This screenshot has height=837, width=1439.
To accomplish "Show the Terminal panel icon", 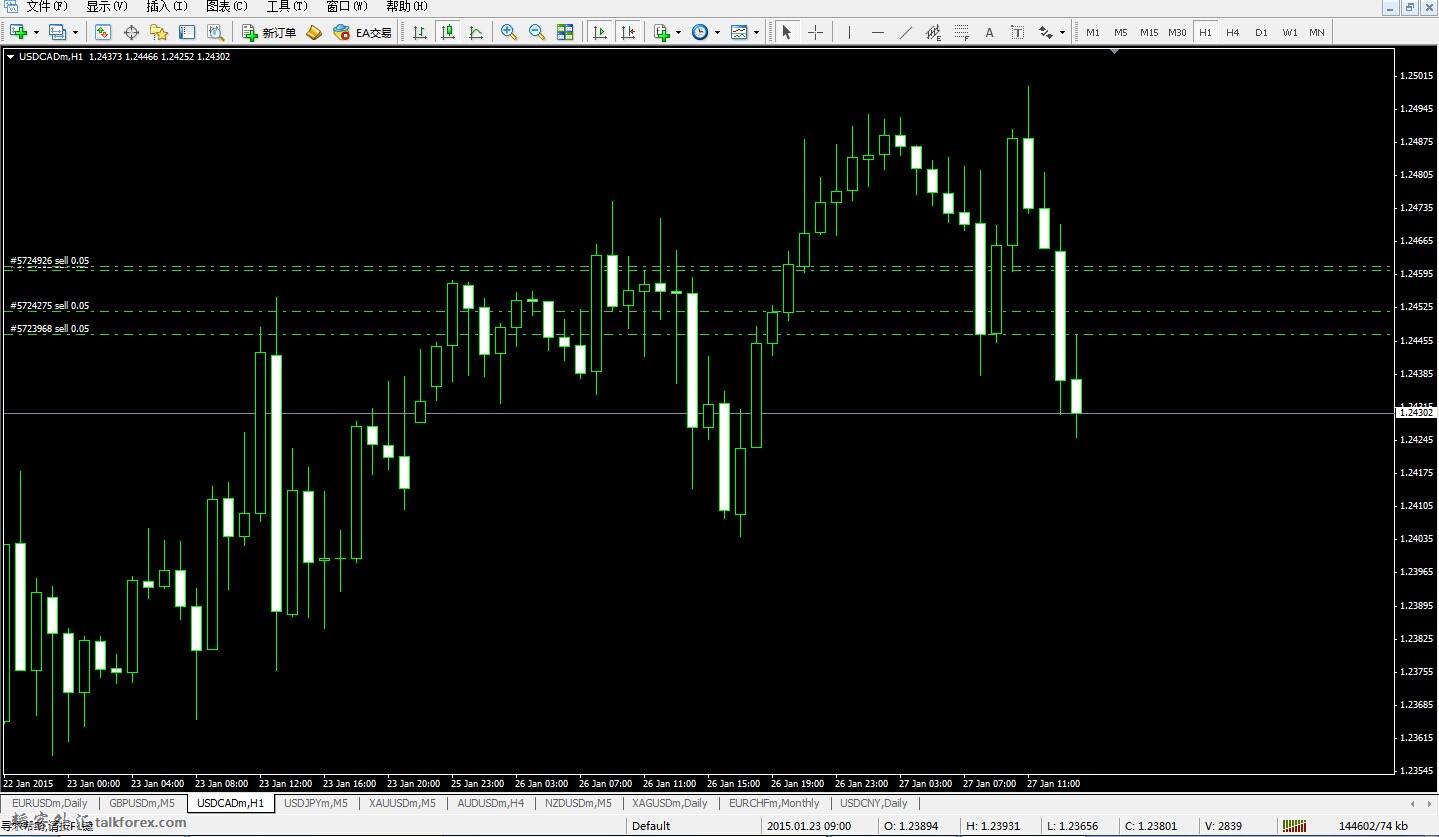I will point(187,32).
